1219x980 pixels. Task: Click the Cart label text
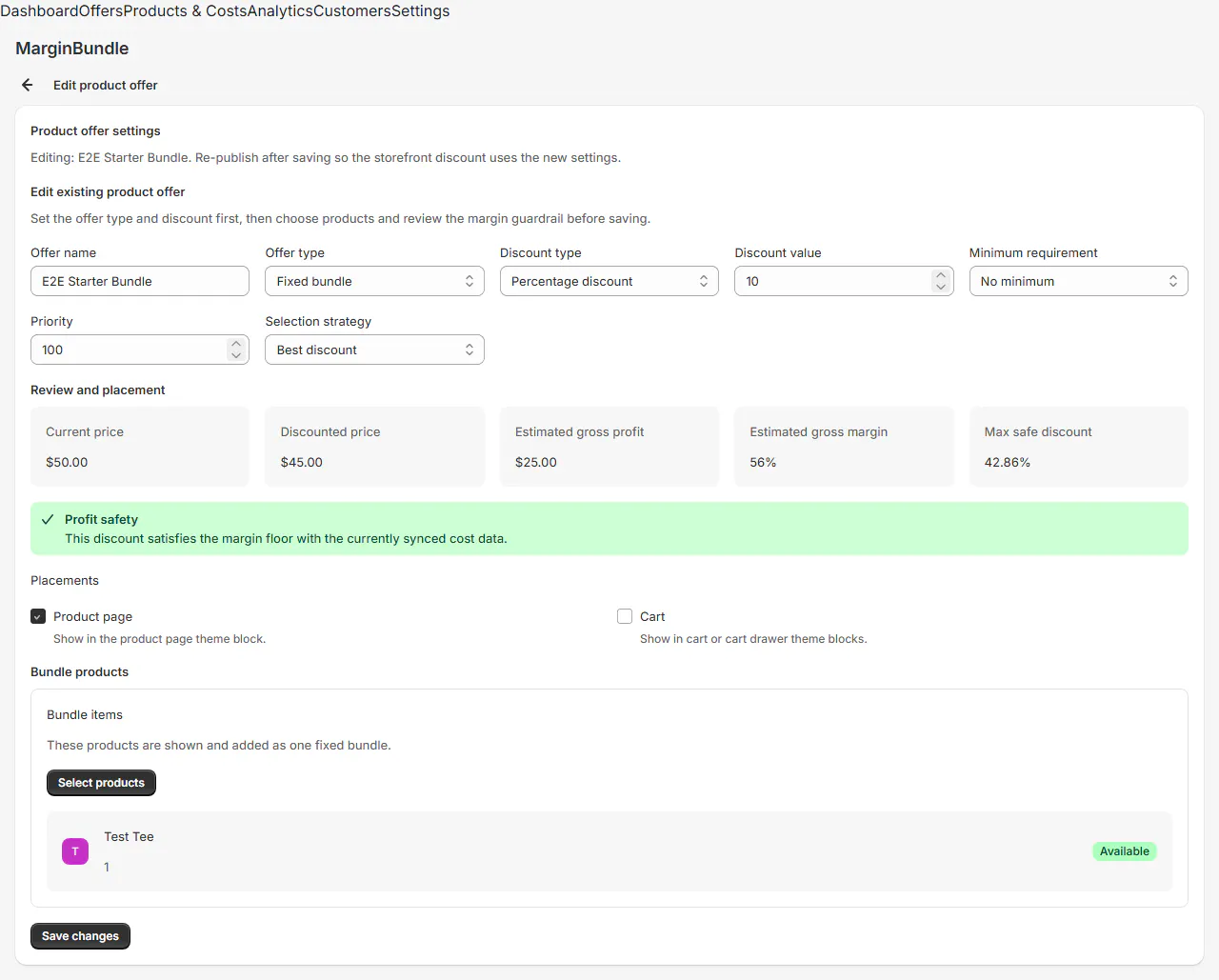[652, 616]
